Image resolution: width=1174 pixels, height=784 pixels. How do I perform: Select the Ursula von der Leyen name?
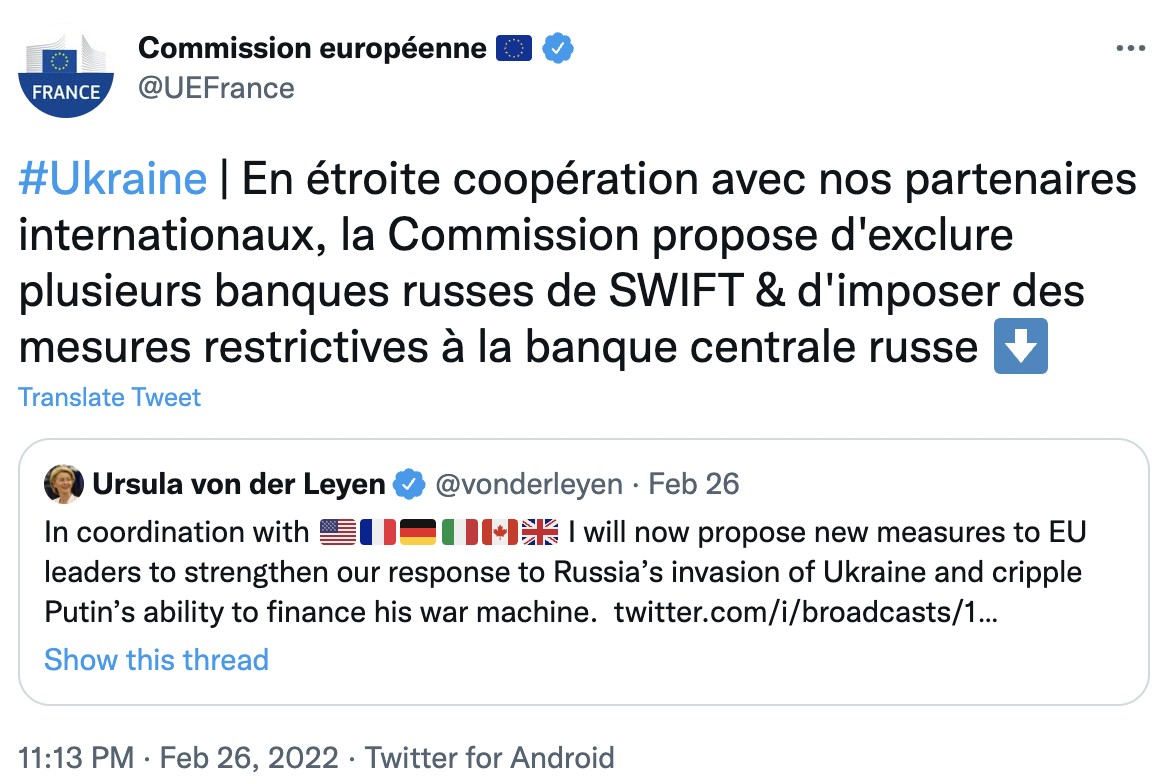(238, 485)
